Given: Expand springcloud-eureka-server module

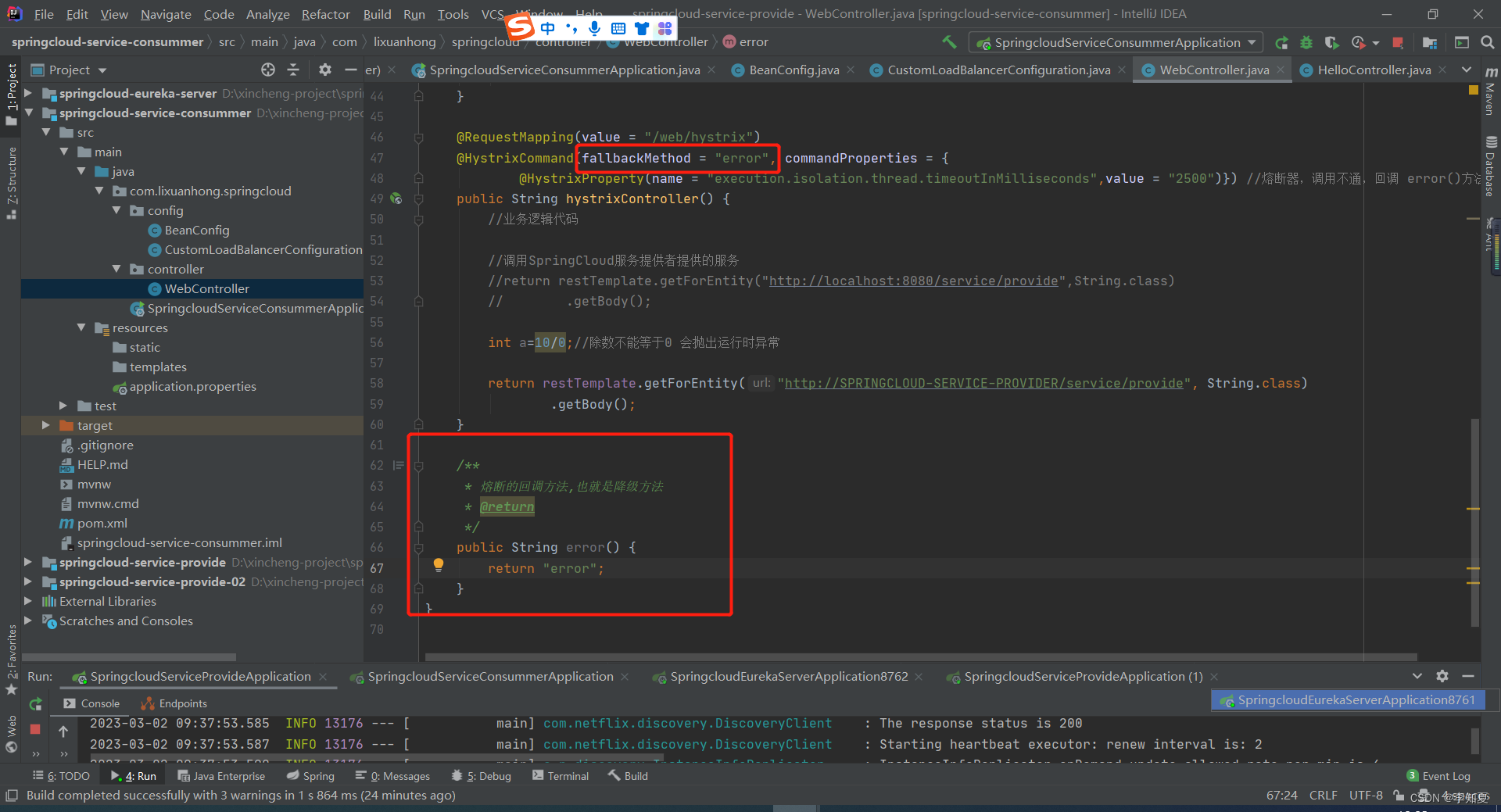Looking at the screenshot, I should tap(29, 93).
